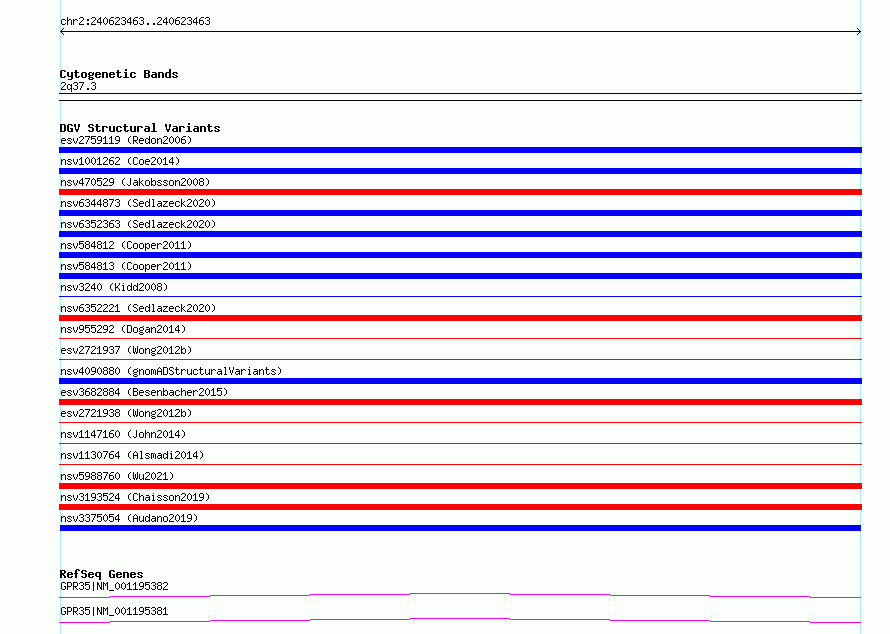Open variant nsv470529 (Jakobsson2008)
Viewport: 890px width, 634px height.
(x=135, y=182)
